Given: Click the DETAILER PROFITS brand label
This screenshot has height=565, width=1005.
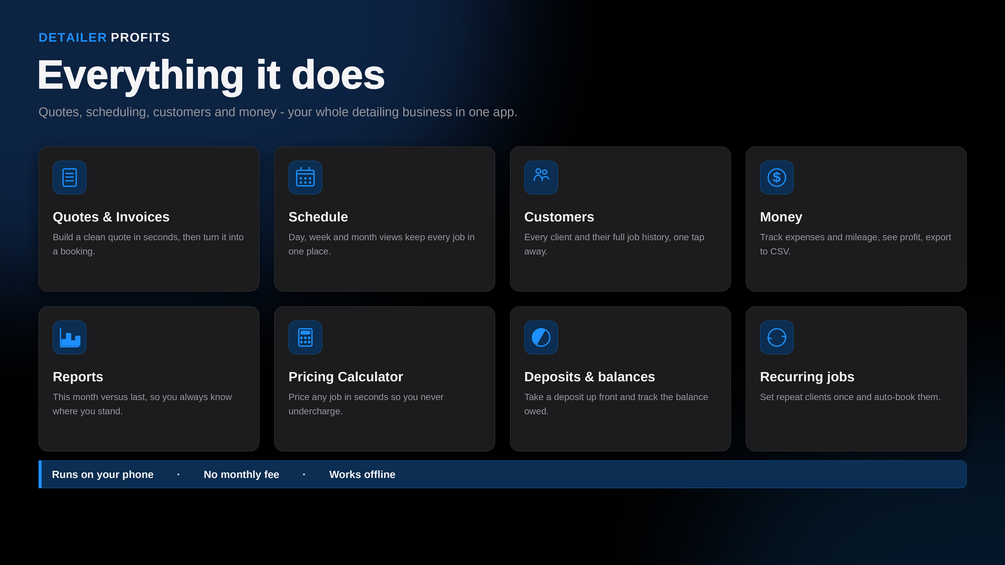Looking at the screenshot, I should [104, 38].
